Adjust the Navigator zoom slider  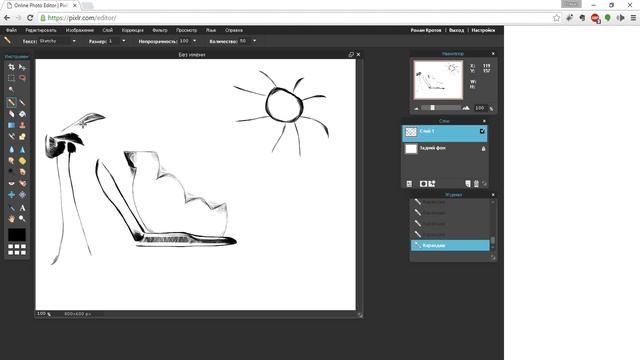pyautogui.click(x=432, y=108)
